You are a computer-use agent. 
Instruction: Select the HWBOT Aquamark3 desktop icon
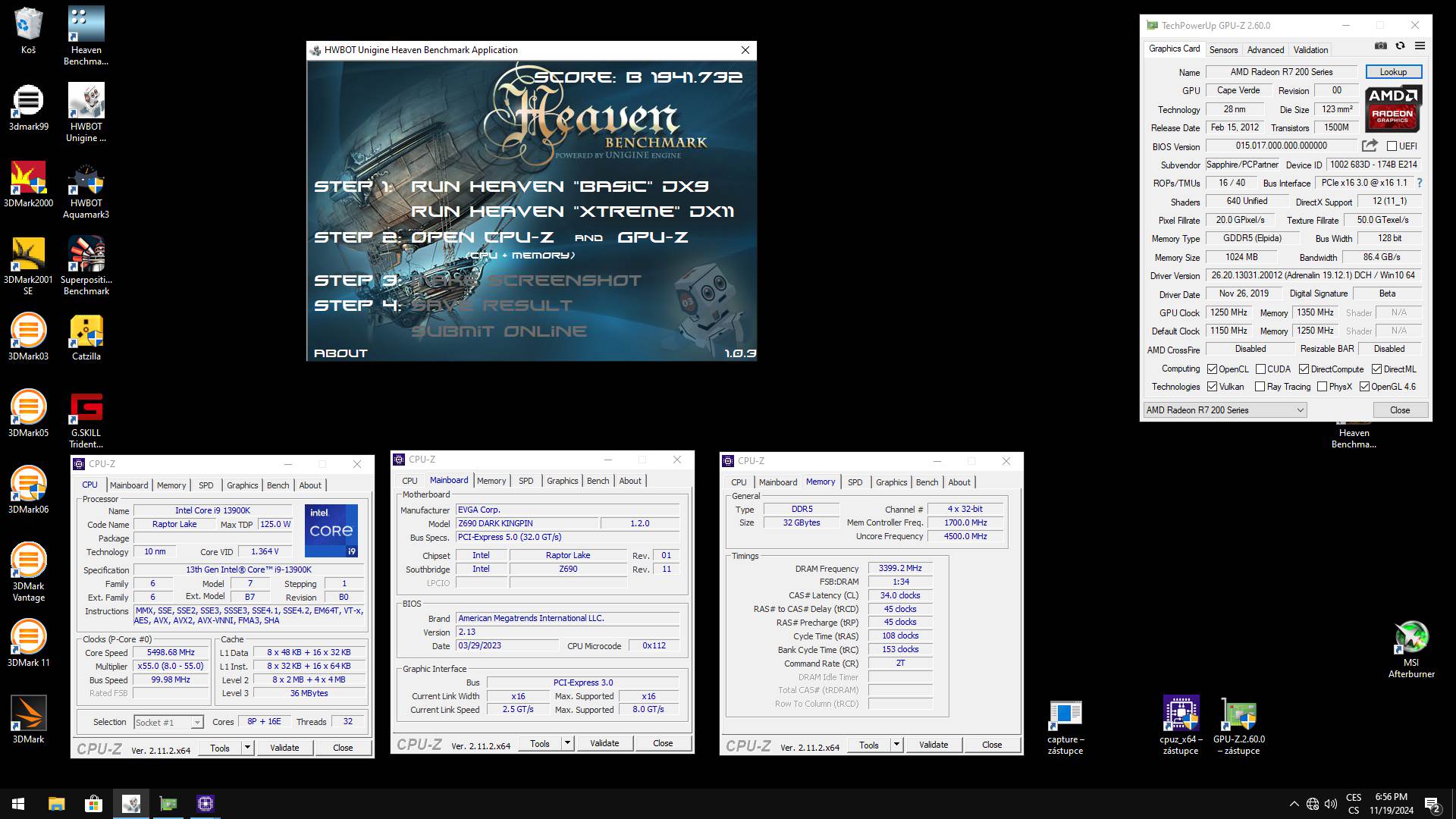click(86, 190)
